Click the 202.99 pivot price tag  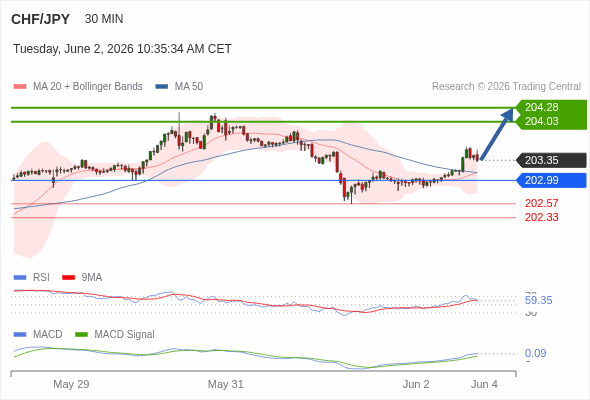click(x=551, y=180)
